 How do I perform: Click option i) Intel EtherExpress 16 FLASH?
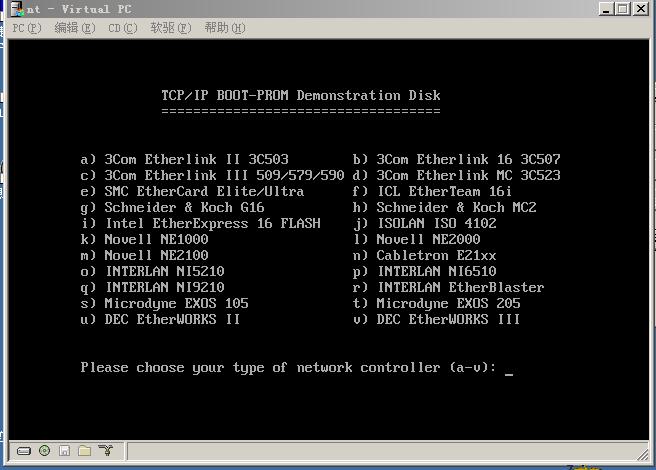201,223
